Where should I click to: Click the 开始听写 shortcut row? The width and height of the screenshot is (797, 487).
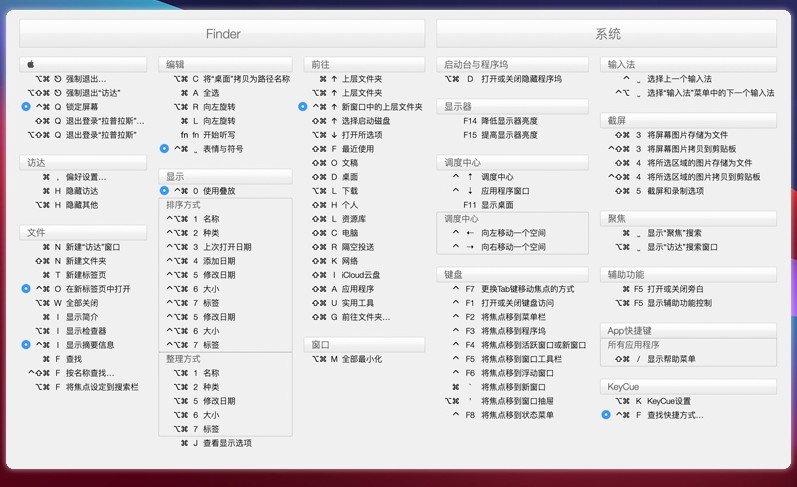(207, 135)
